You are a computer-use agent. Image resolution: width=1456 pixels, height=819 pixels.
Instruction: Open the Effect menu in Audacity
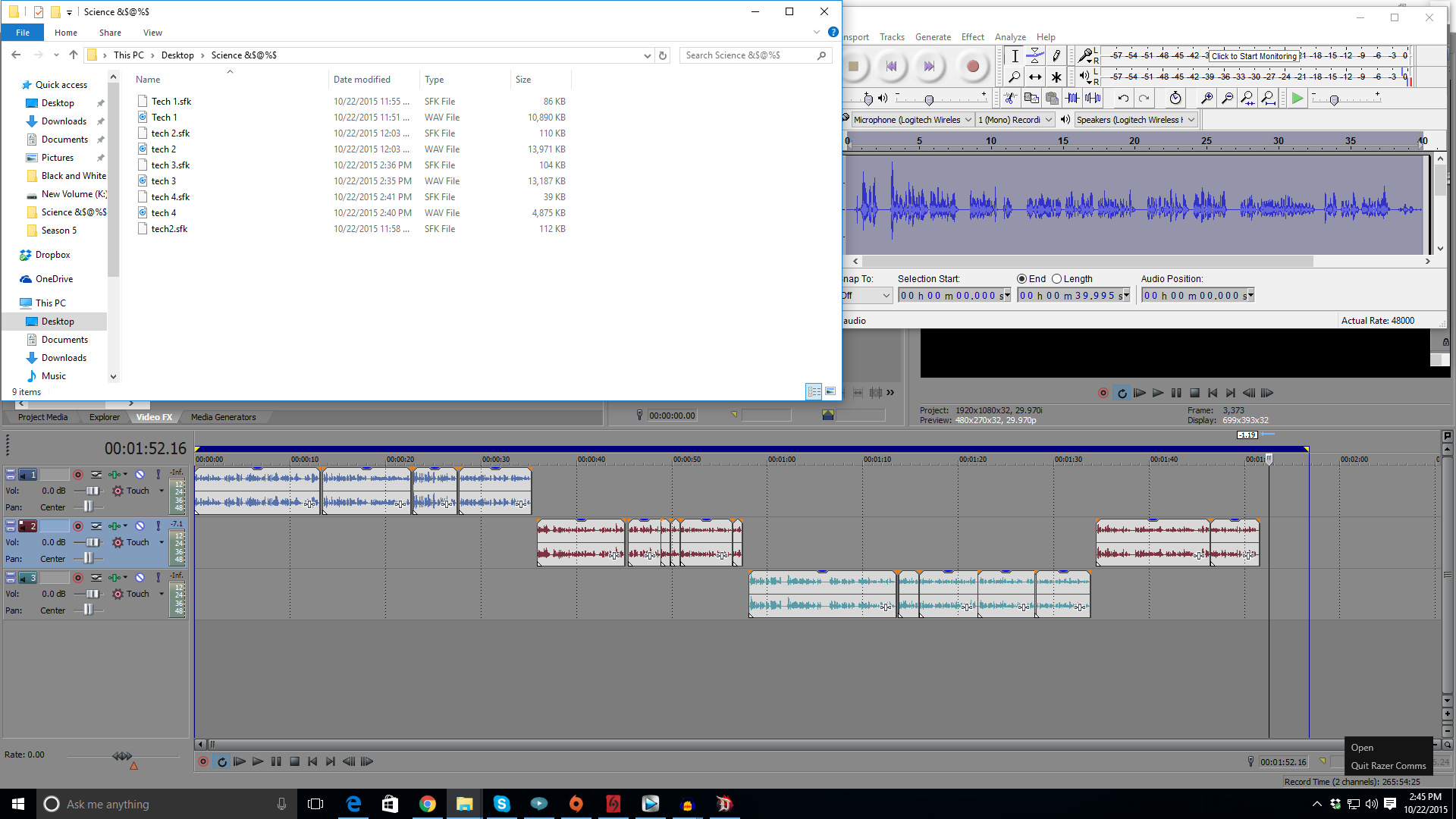(x=972, y=37)
